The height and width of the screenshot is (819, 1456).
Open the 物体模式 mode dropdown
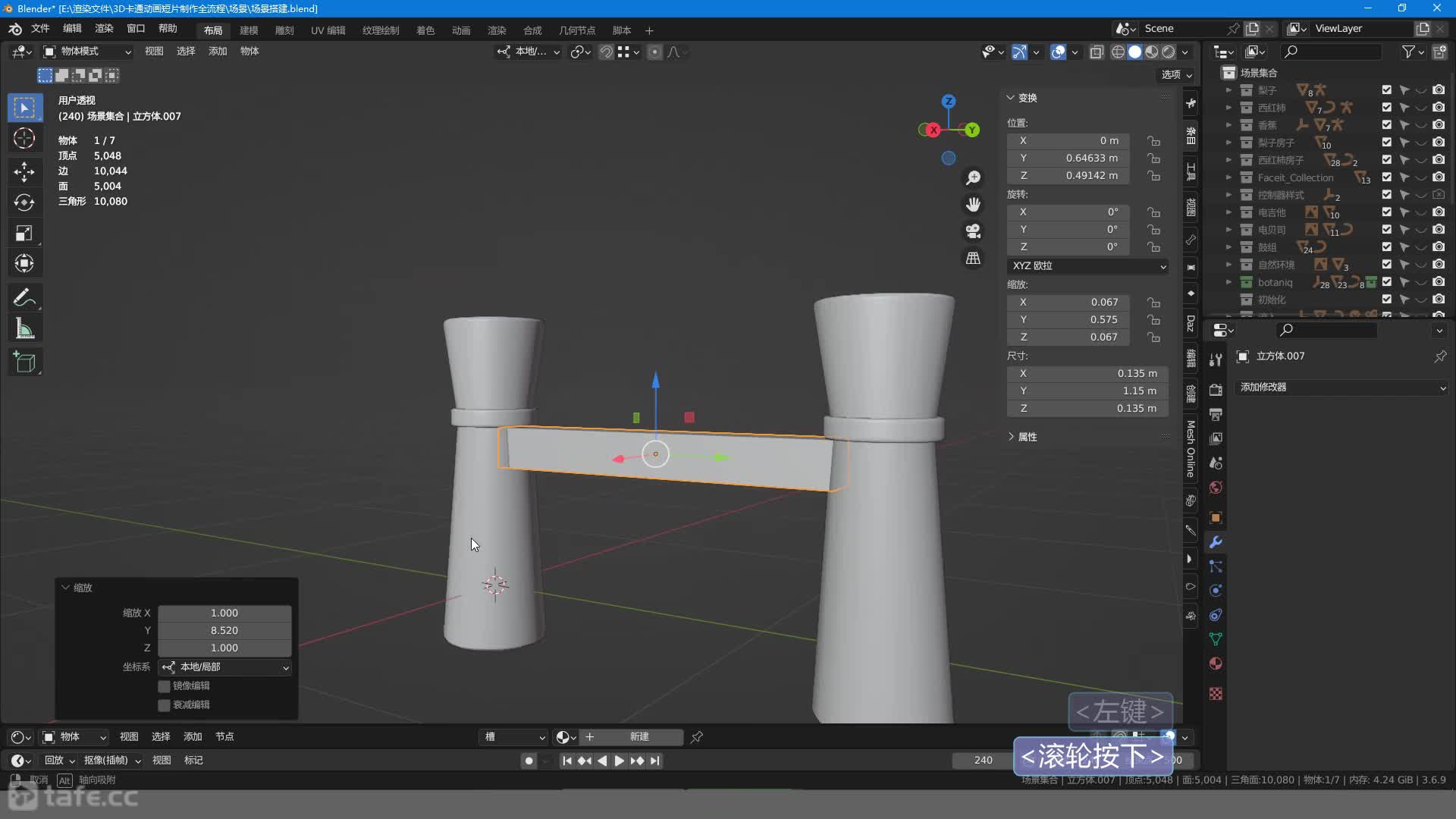(87, 52)
